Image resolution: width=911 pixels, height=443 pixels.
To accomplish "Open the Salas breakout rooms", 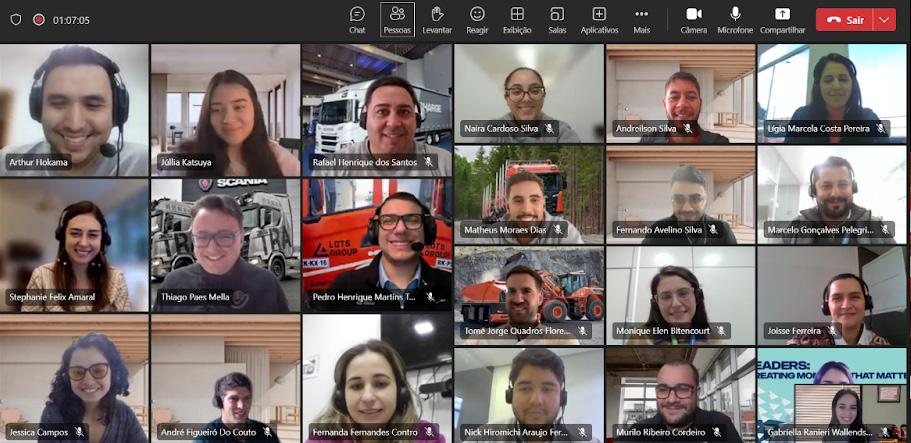I will coord(557,20).
